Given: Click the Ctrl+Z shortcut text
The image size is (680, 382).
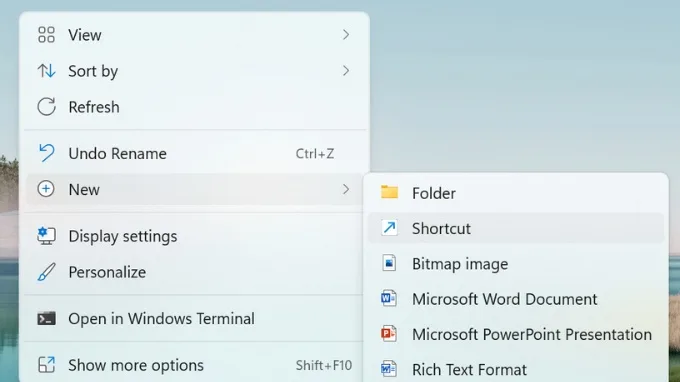Looking at the screenshot, I should 315,153.
